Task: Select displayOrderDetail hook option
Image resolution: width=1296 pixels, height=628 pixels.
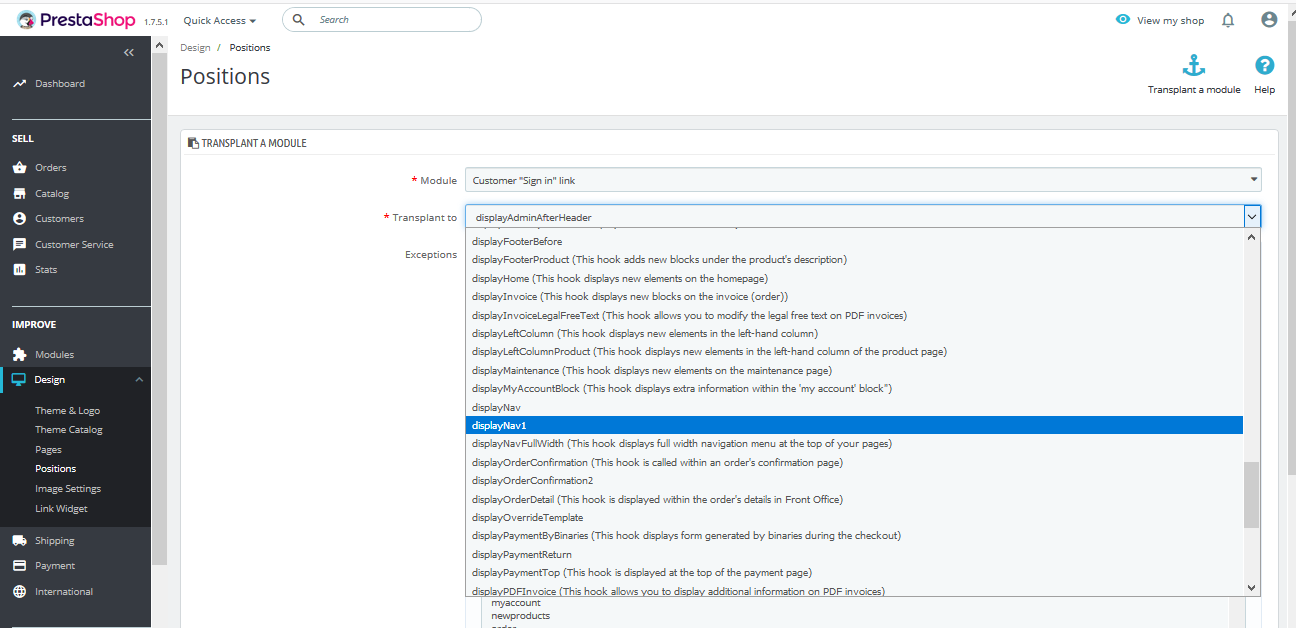Action: tap(854, 500)
